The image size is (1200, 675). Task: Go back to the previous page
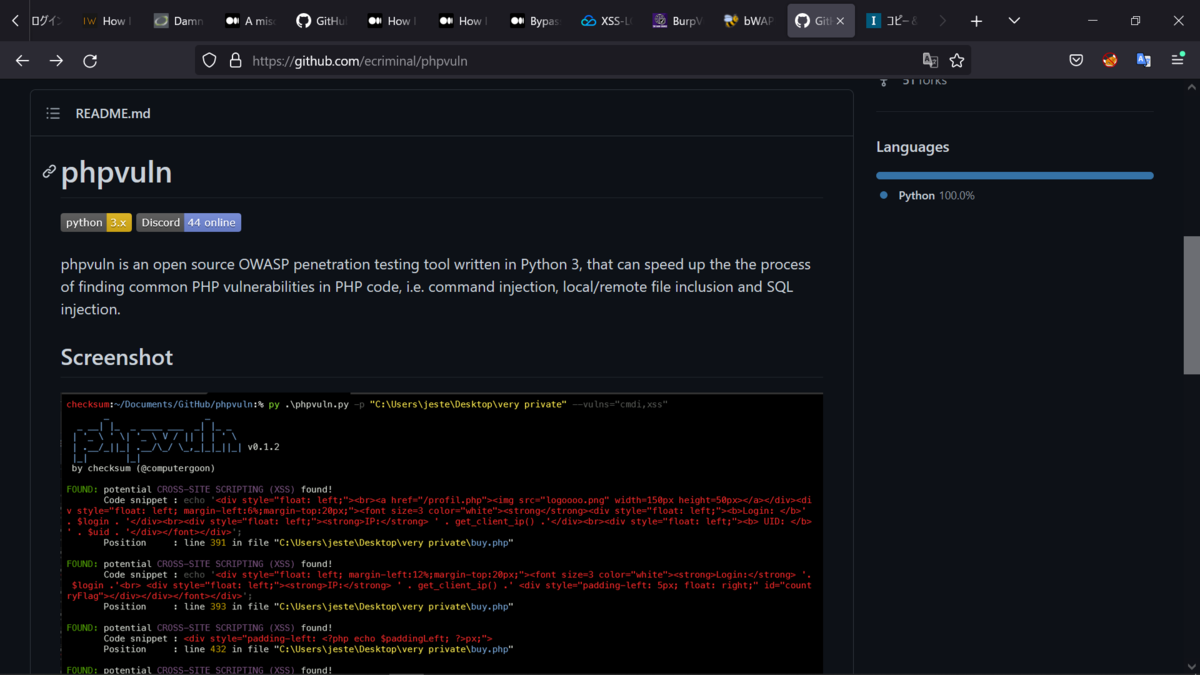click(22, 61)
